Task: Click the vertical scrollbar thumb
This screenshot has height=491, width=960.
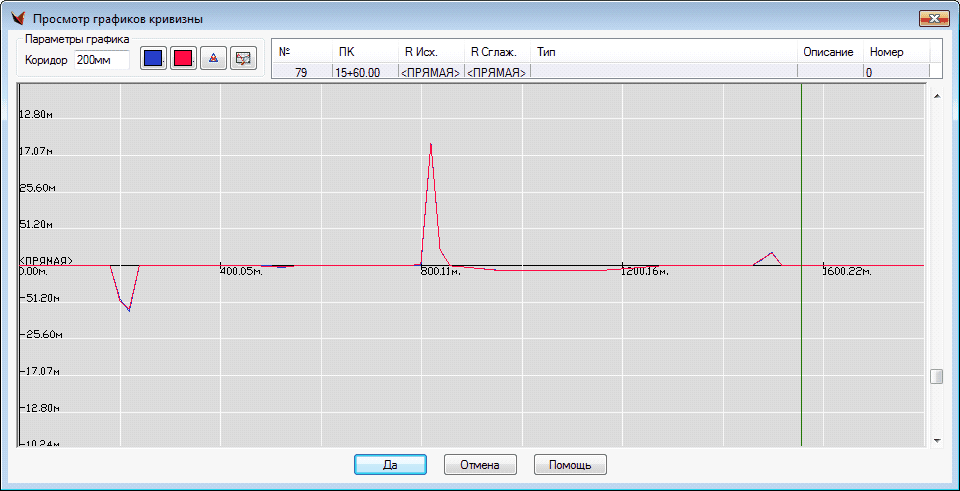Action: tap(937, 377)
